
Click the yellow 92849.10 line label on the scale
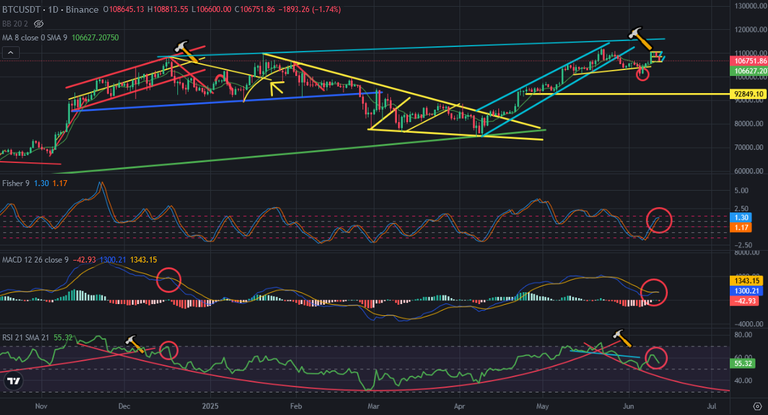[x=748, y=94]
